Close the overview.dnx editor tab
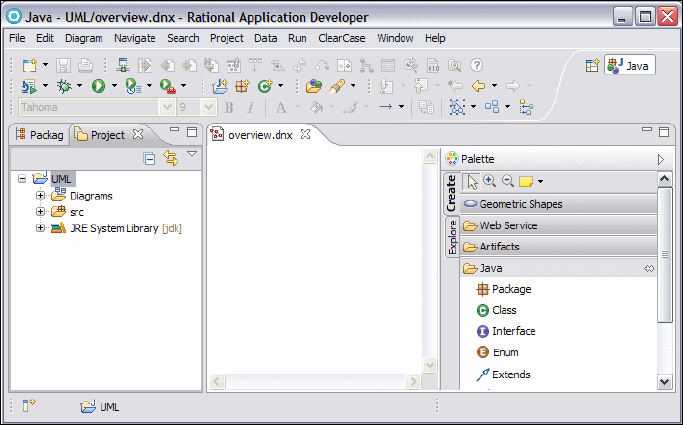This screenshot has height=425, width=683. [x=305, y=135]
